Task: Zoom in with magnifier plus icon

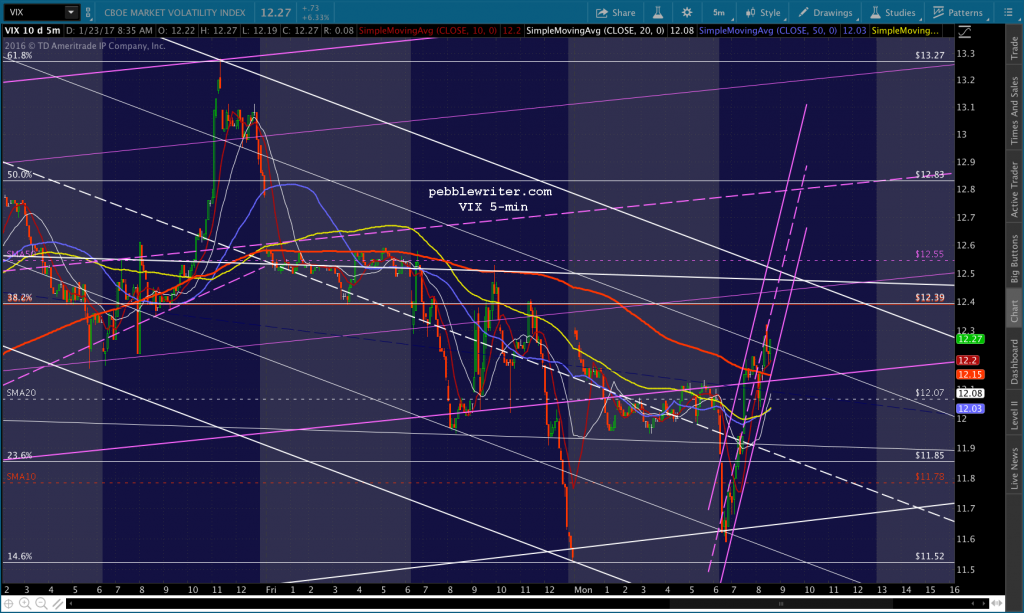Action: click(x=25, y=604)
